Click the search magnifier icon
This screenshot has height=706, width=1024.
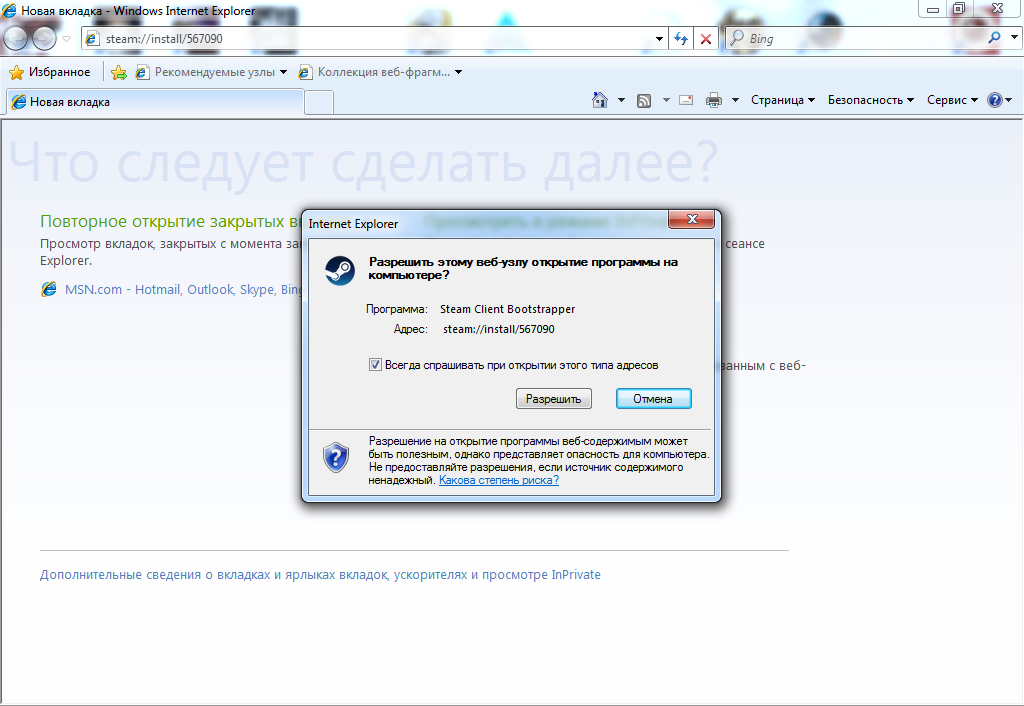(x=994, y=38)
